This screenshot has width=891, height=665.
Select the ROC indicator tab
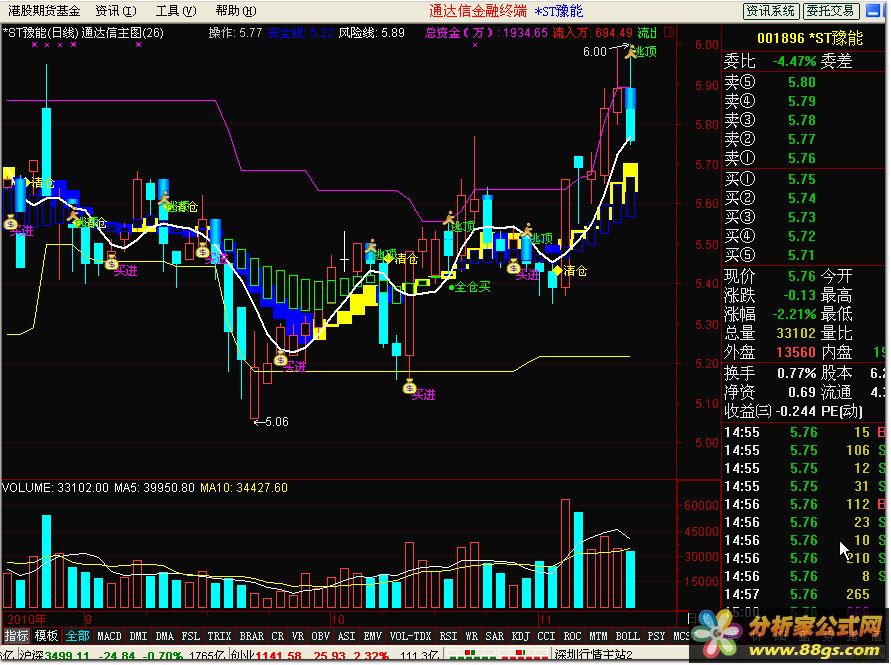click(x=572, y=636)
